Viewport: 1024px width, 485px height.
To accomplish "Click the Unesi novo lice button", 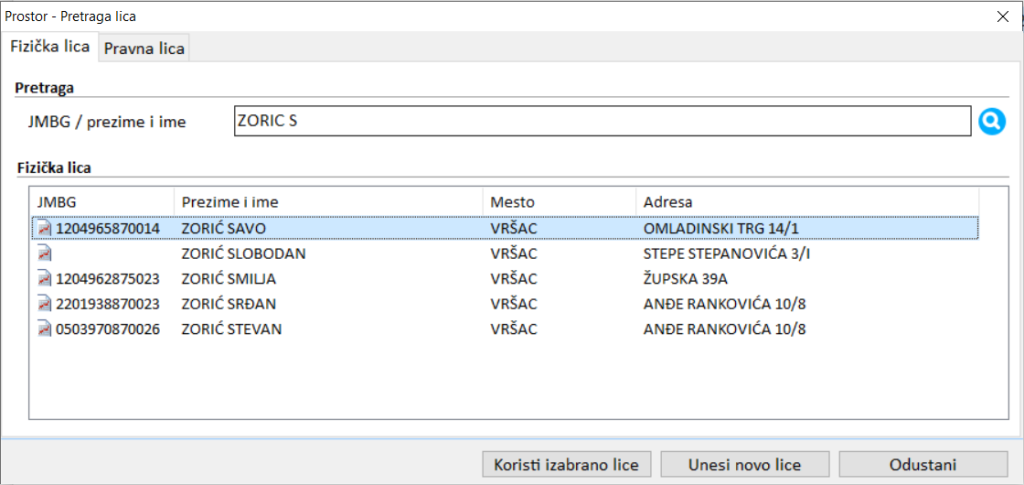I will click(x=744, y=464).
